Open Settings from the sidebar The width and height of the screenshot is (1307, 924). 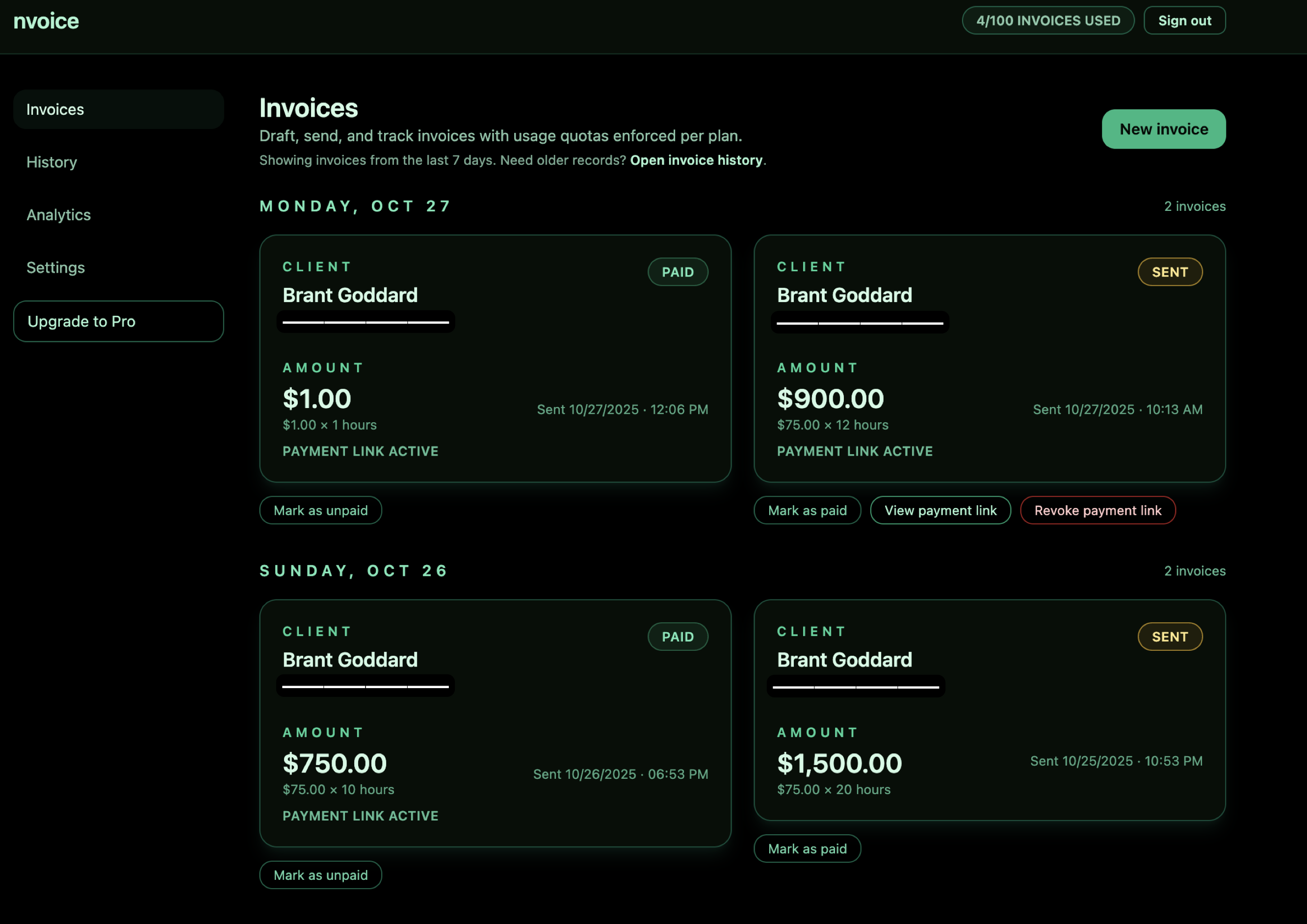pyautogui.click(x=56, y=267)
